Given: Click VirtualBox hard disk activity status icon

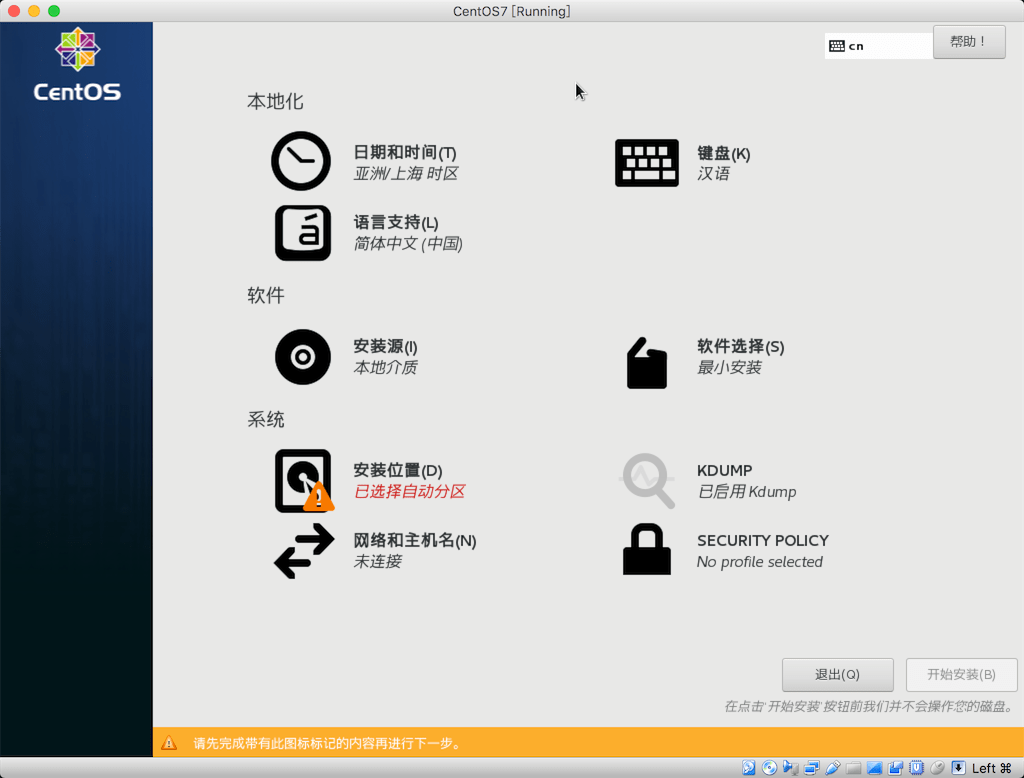Looking at the screenshot, I should (x=748, y=768).
